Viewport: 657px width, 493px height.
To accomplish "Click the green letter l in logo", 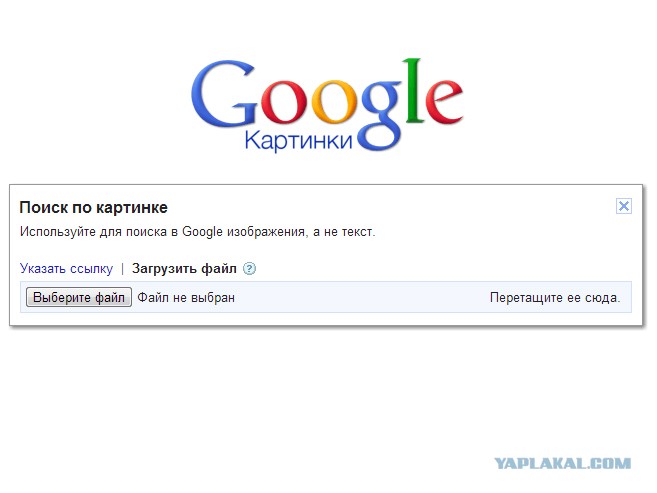I will click(x=413, y=90).
